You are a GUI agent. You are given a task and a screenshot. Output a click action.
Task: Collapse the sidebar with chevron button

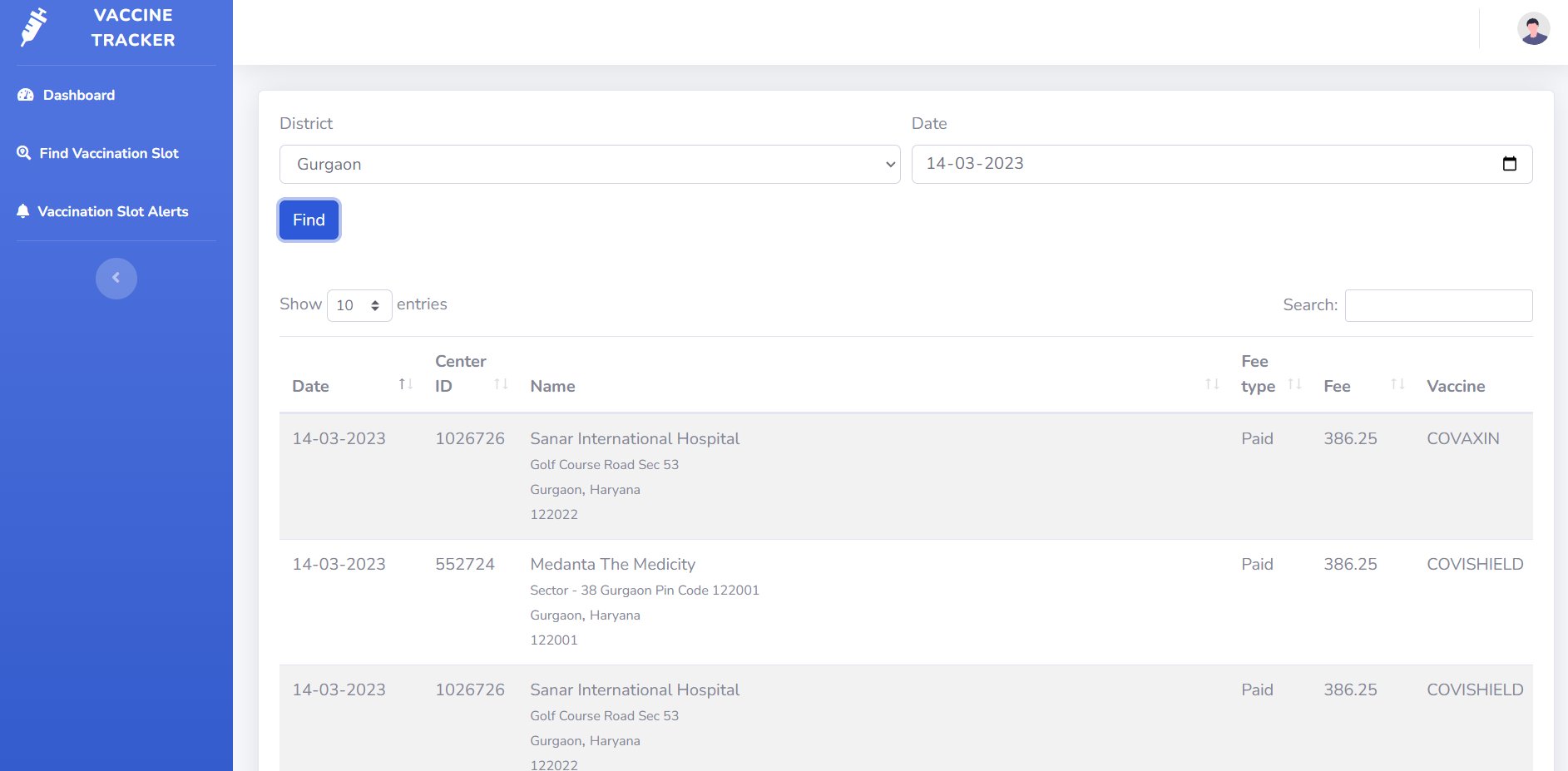[x=116, y=278]
